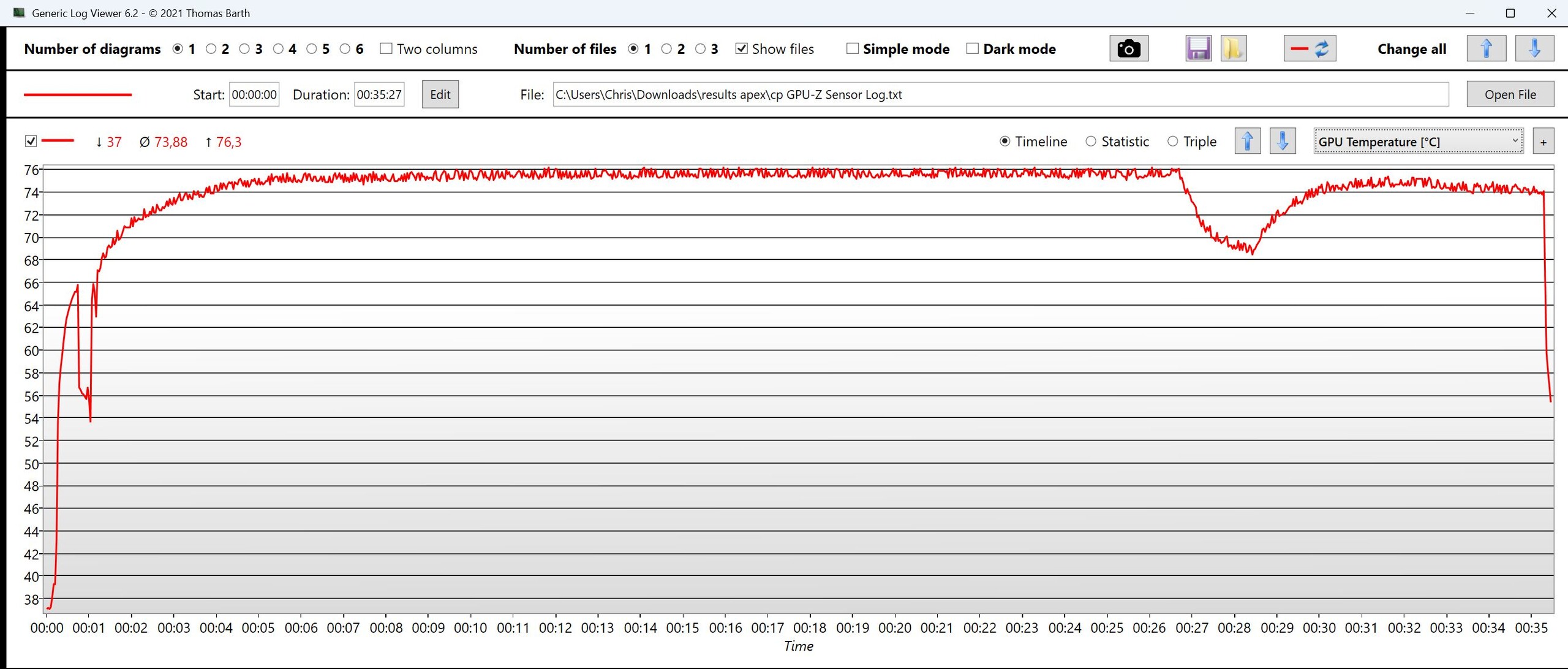Viewport: 1568px width, 669px height.
Task: Click the Start time input field
Action: (x=254, y=94)
